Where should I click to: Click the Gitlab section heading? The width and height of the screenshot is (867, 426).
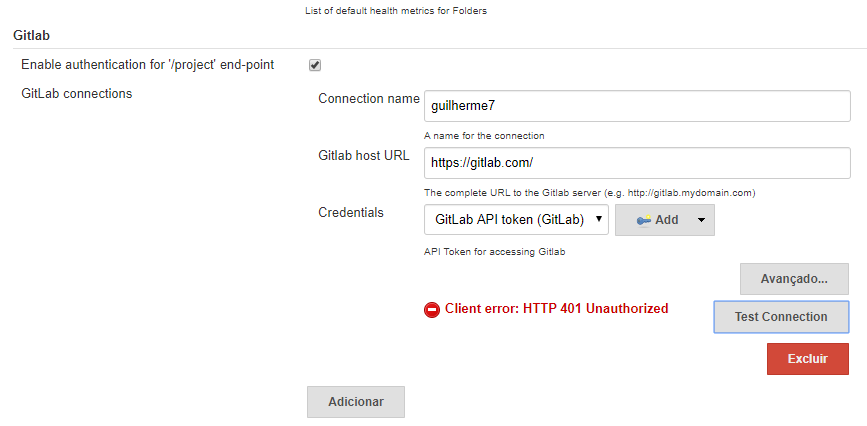[x=32, y=36]
